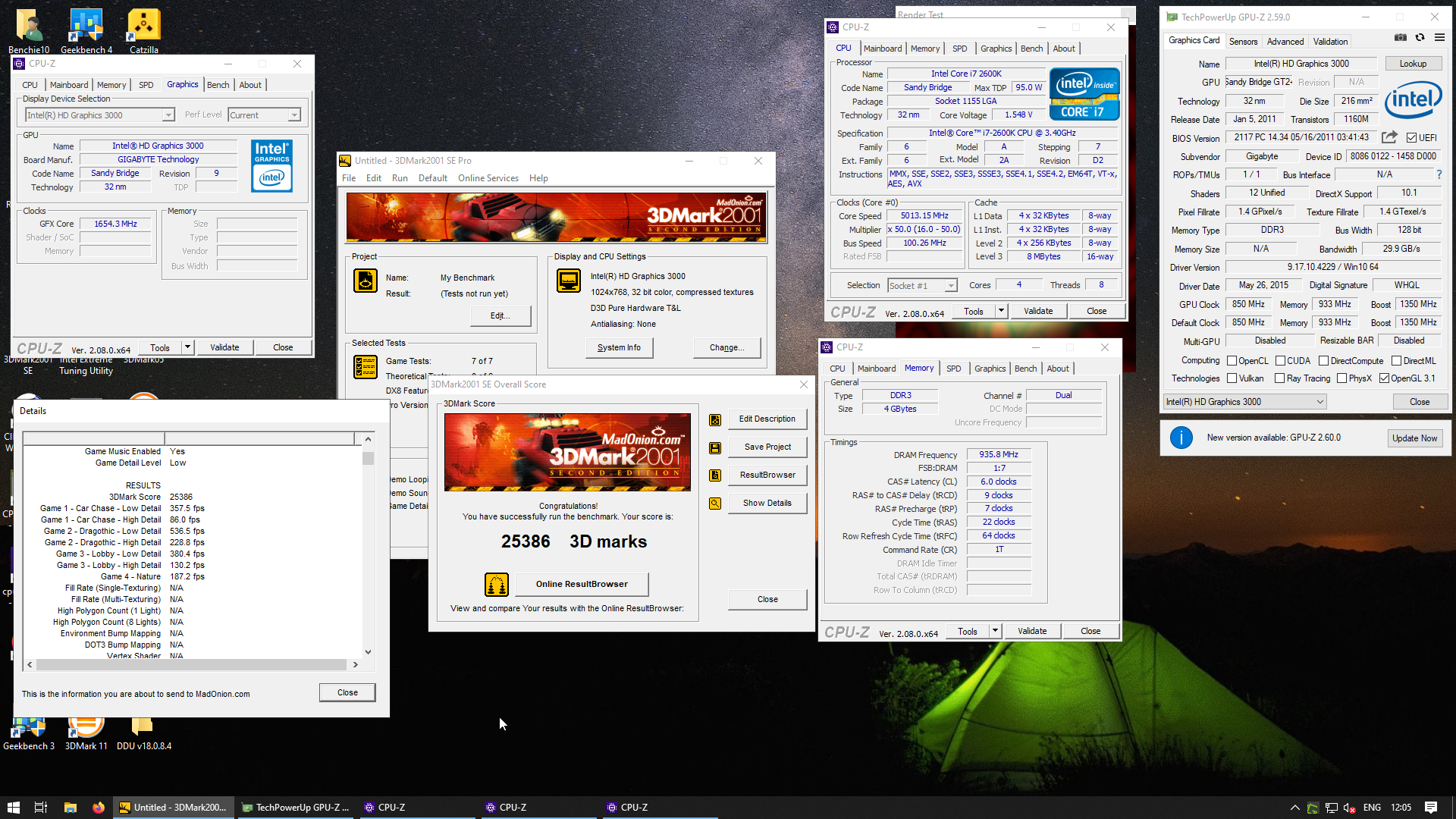Screen dimensions: 1456x819
Task: Click the Save Project floppy icon
Action: [715, 448]
